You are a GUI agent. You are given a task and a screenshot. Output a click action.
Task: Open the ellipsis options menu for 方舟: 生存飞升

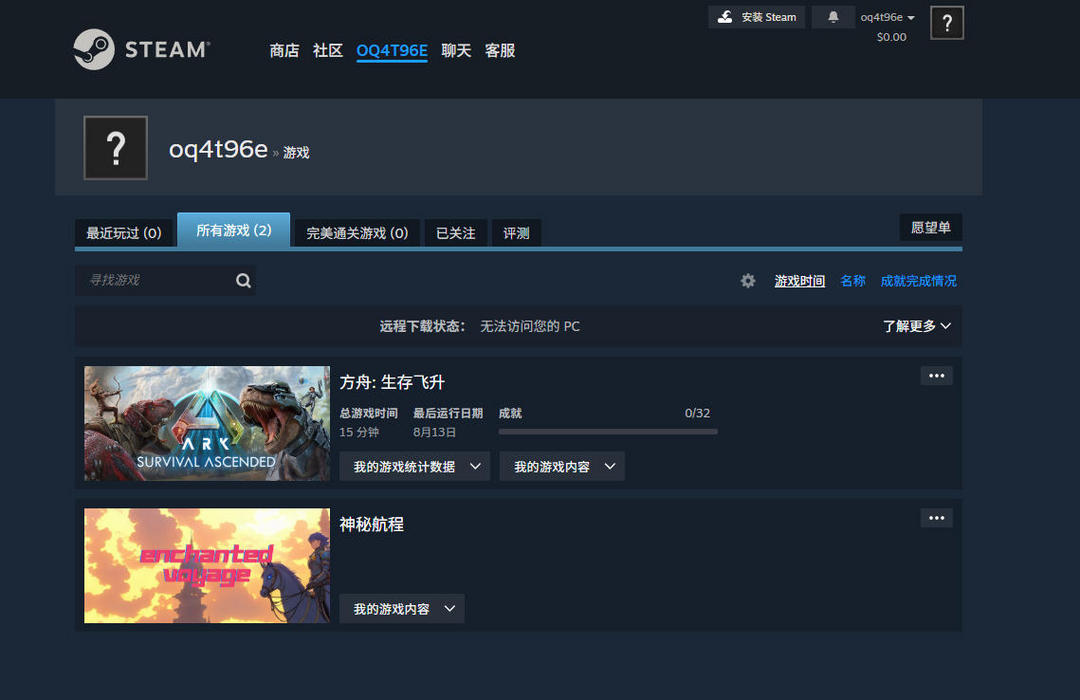pyautogui.click(x=936, y=375)
